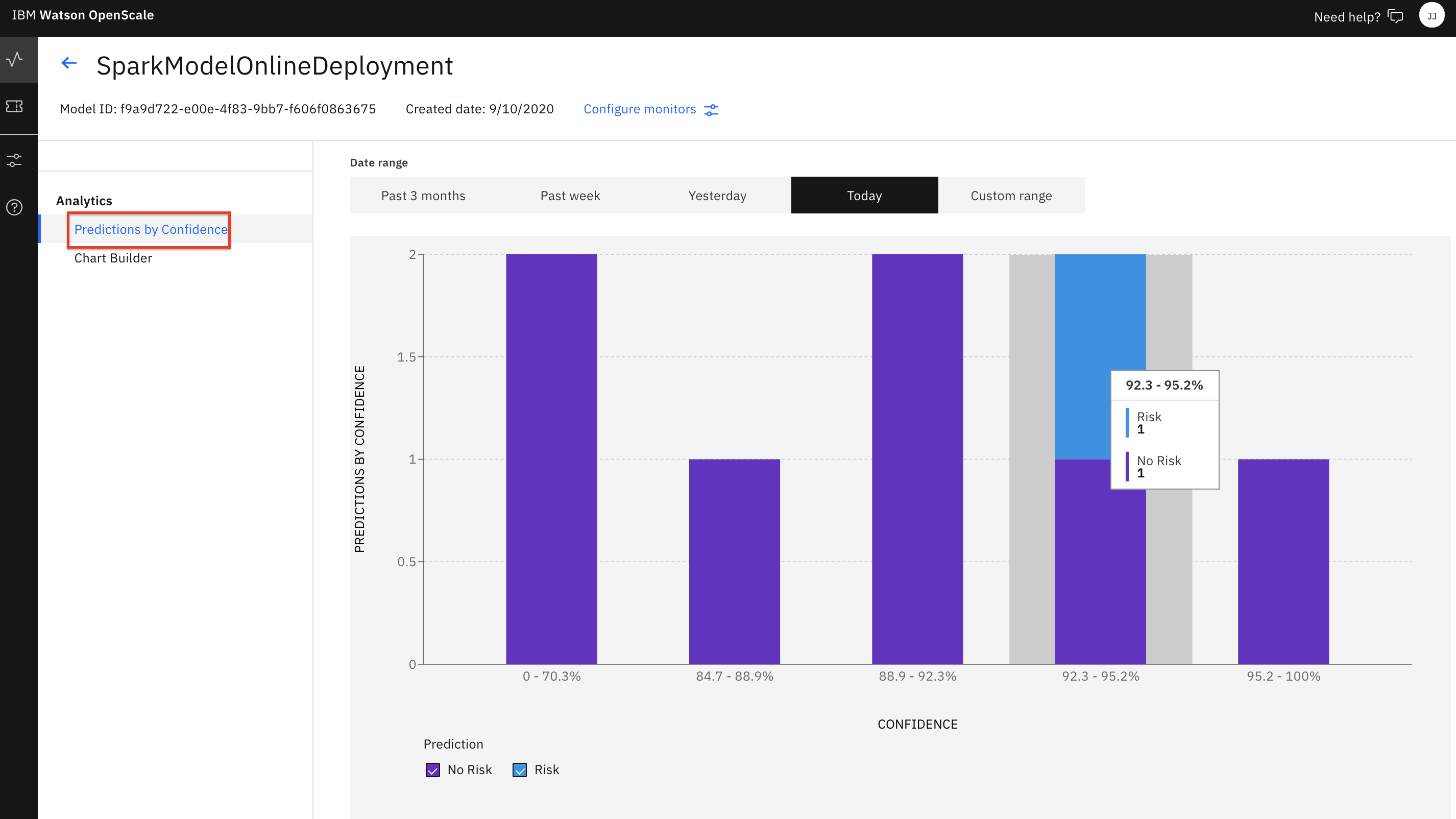Open the configuration sliders sidebar icon
Screen dimensions: 1456x819
15,160
